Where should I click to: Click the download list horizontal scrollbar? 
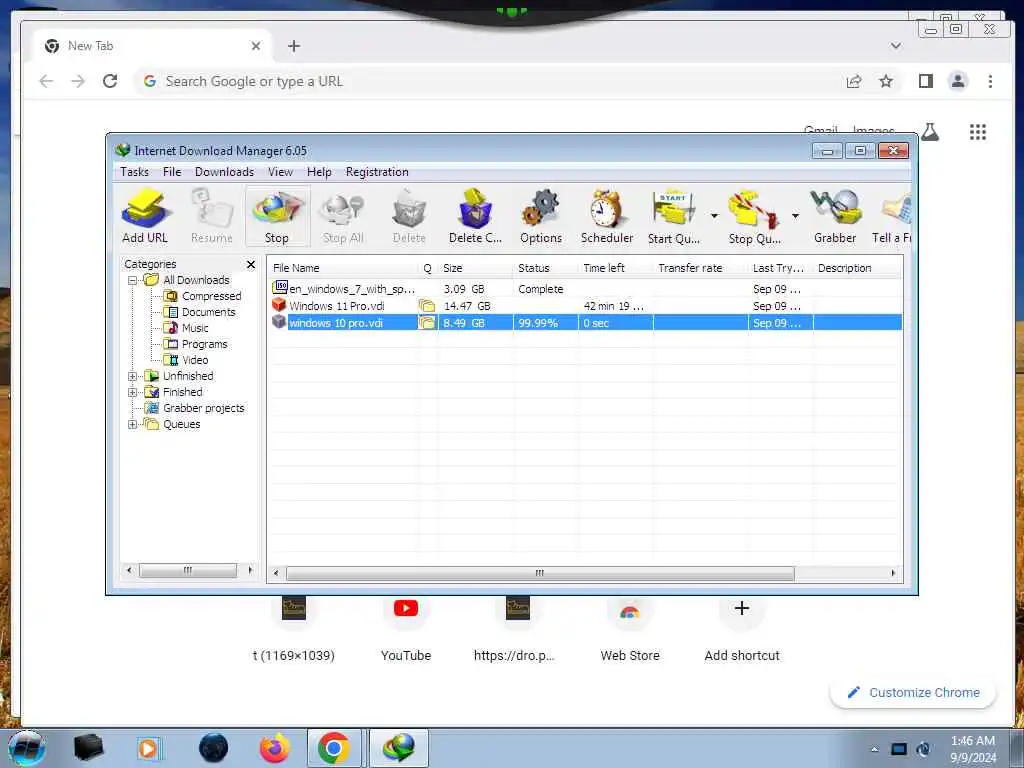tap(540, 573)
